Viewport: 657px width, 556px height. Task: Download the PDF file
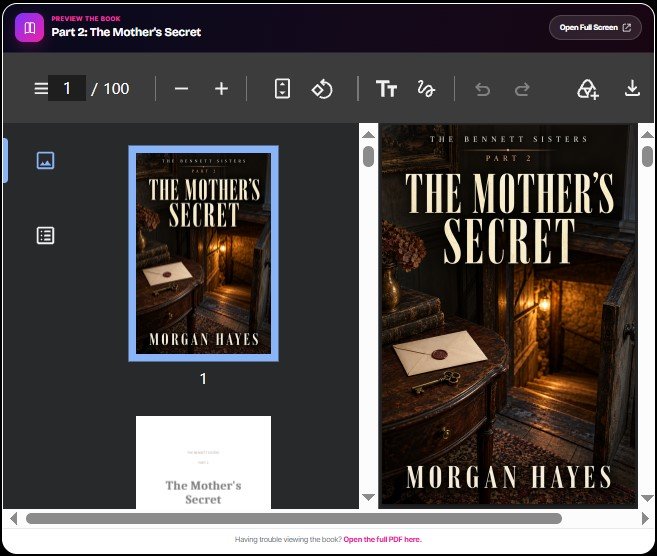(x=632, y=88)
